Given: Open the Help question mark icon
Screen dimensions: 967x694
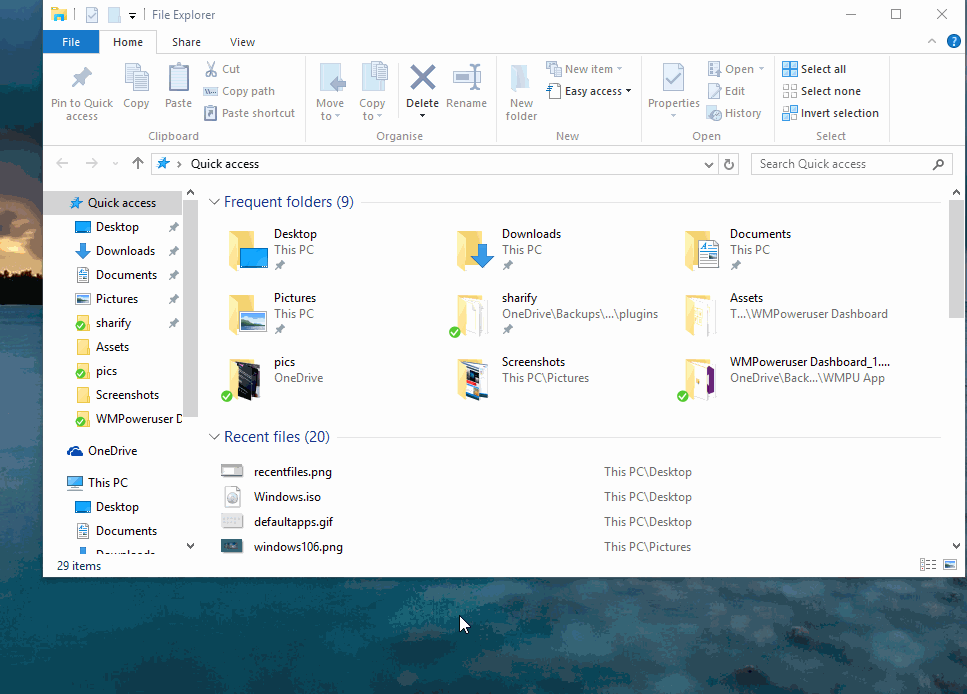Looking at the screenshot, I should tap(953, 42).
